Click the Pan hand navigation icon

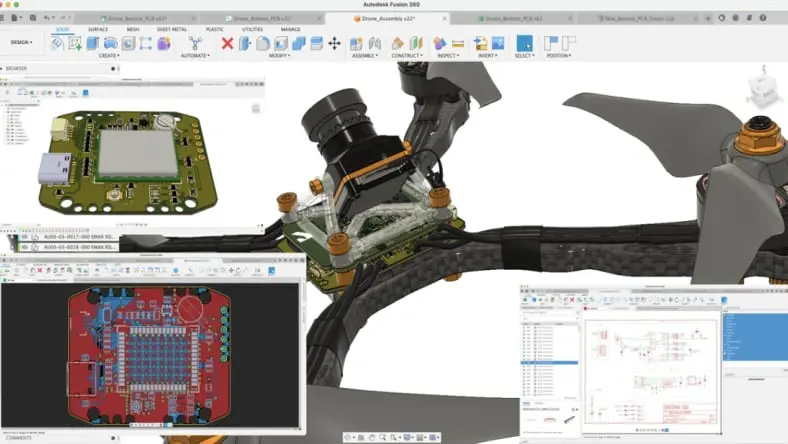point(371,437)
